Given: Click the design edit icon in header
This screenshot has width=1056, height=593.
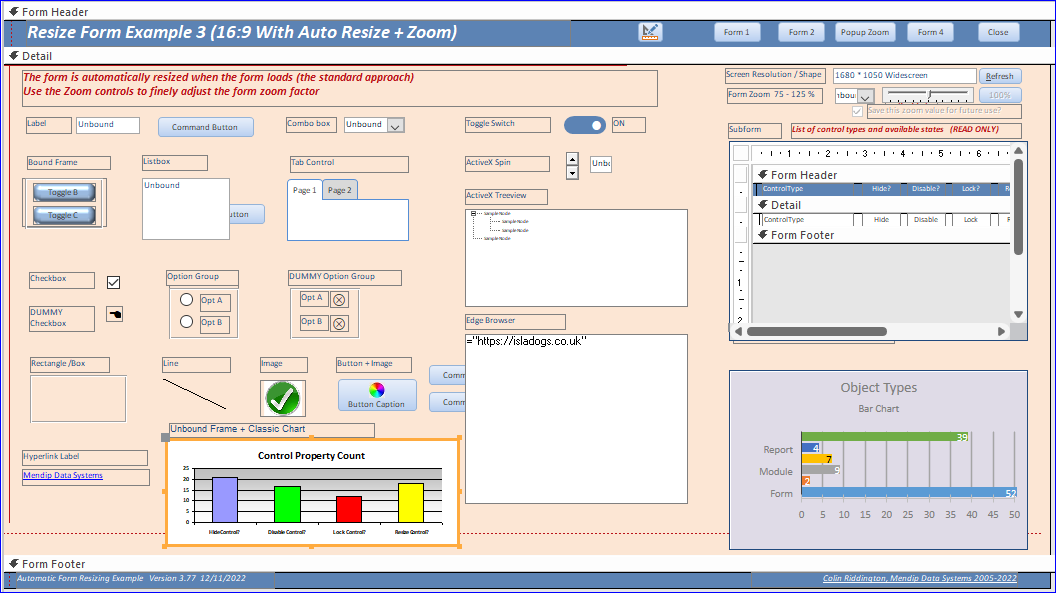Looking at the screenshot, I should tap(650, 32).
